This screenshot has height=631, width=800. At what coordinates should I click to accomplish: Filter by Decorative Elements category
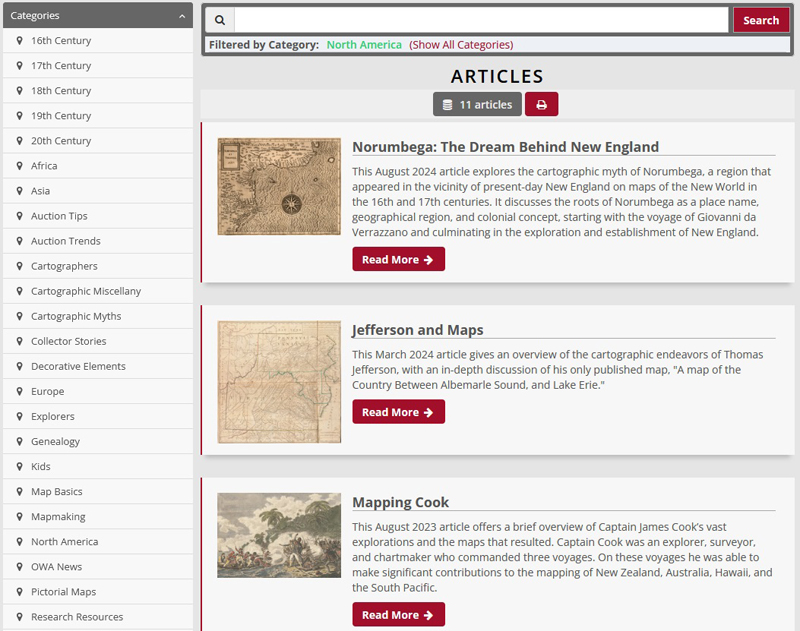pos(98,366)
